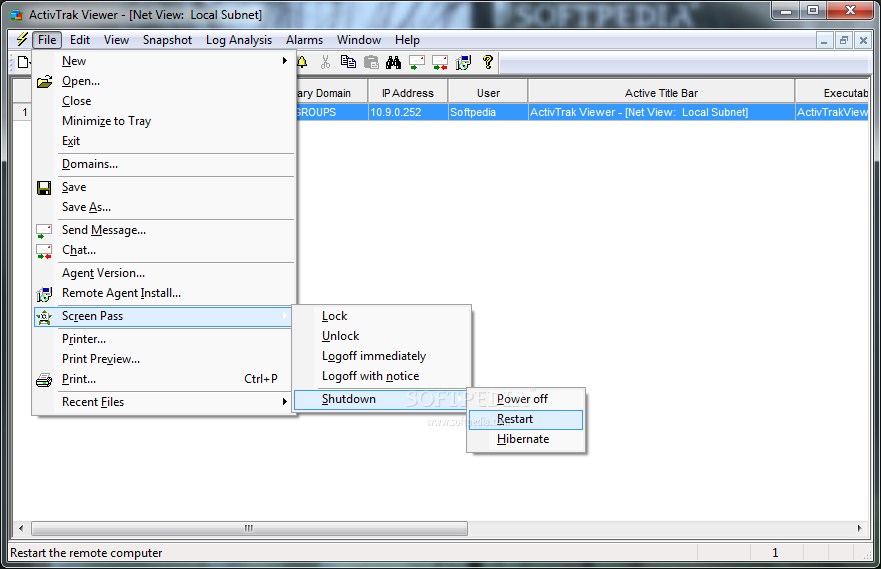This screenshot has height=569, width=881.
Task: Click the Executable column header
Action: (x=833, y=93)
